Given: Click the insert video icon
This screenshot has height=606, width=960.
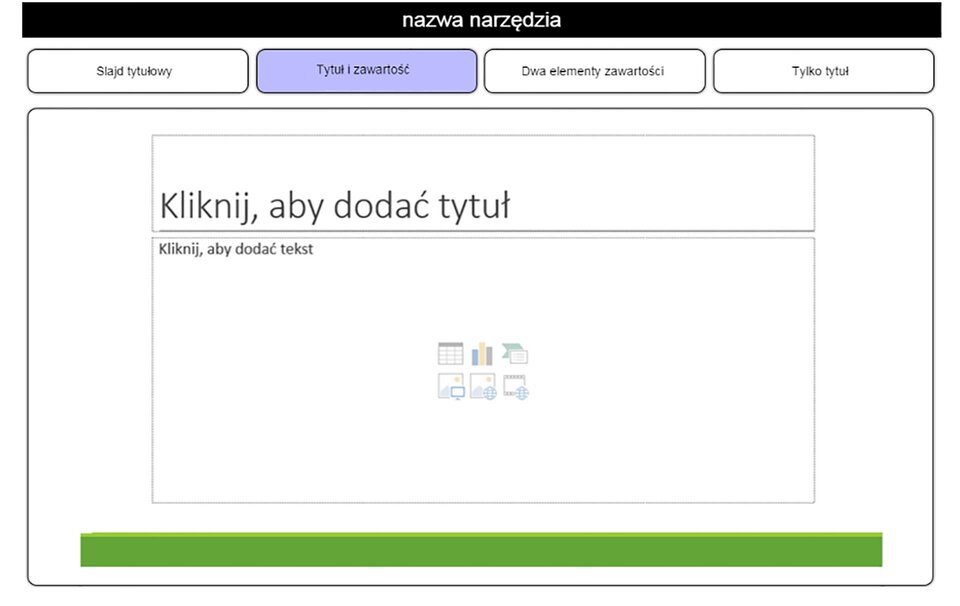Looking at the screenshot, I should (516, 387).
